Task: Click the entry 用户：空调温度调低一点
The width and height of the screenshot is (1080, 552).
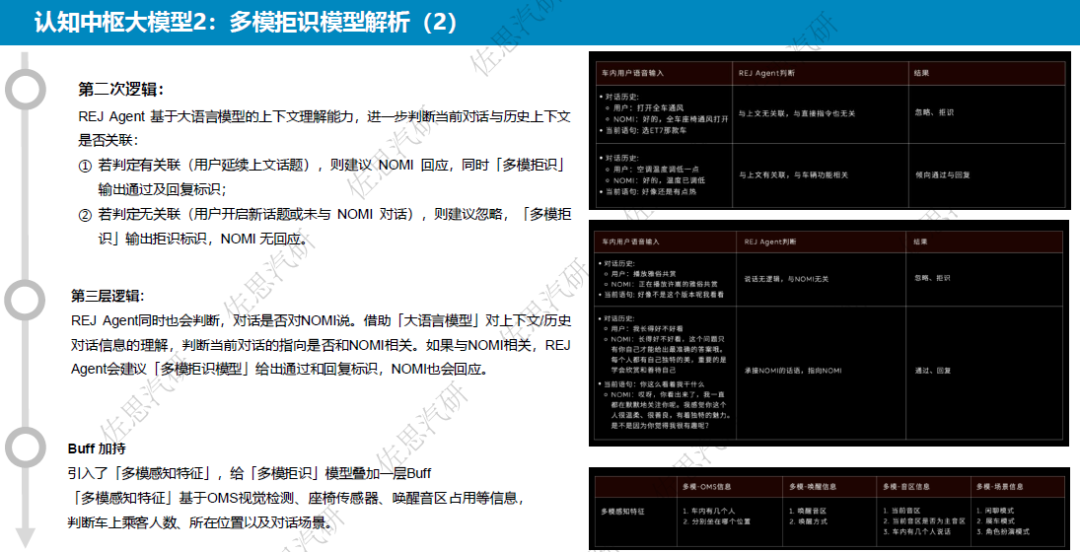Action: click(652, 169)
